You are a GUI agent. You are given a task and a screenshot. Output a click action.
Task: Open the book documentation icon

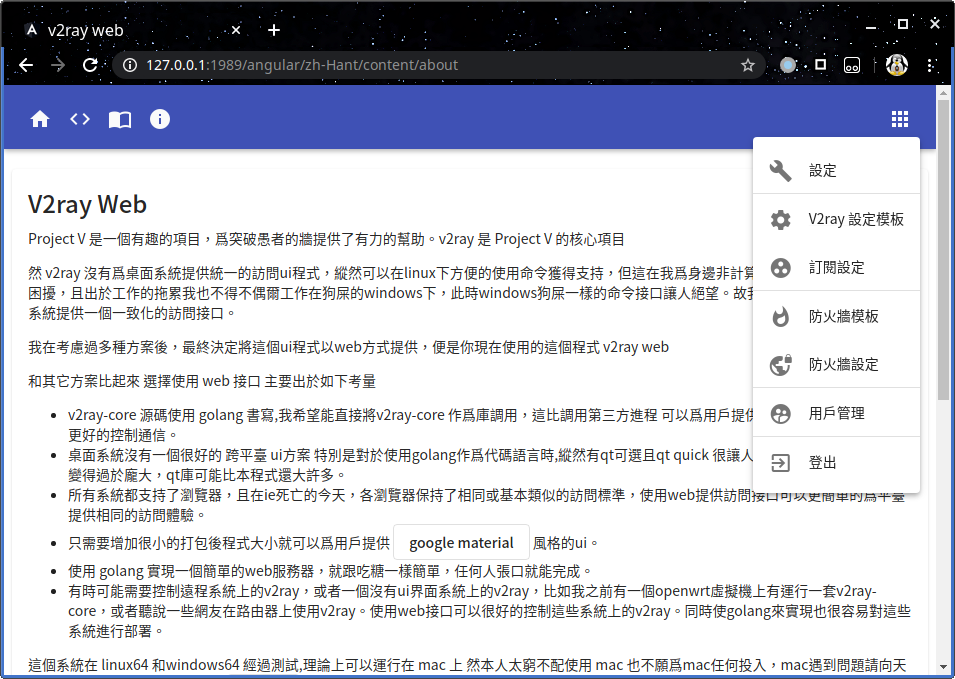120,119
